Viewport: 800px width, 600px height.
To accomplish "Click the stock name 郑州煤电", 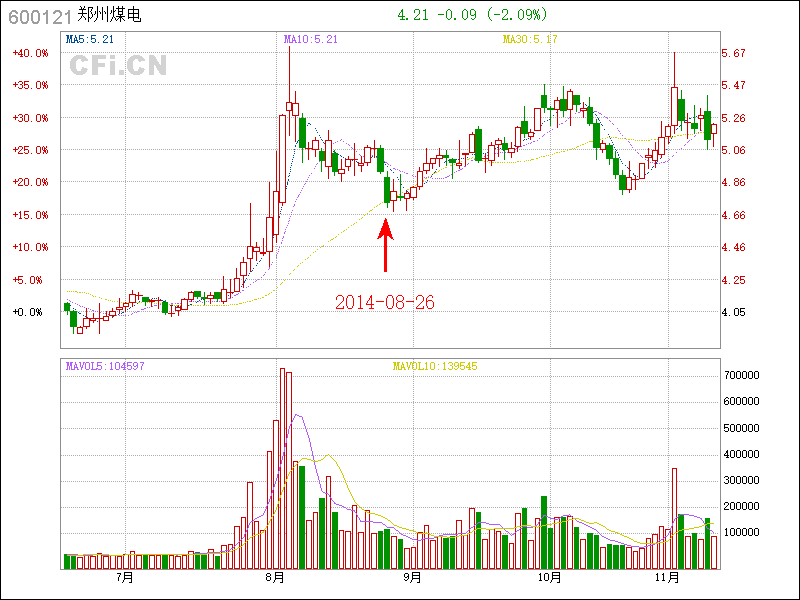I will [x=105, y=16].
